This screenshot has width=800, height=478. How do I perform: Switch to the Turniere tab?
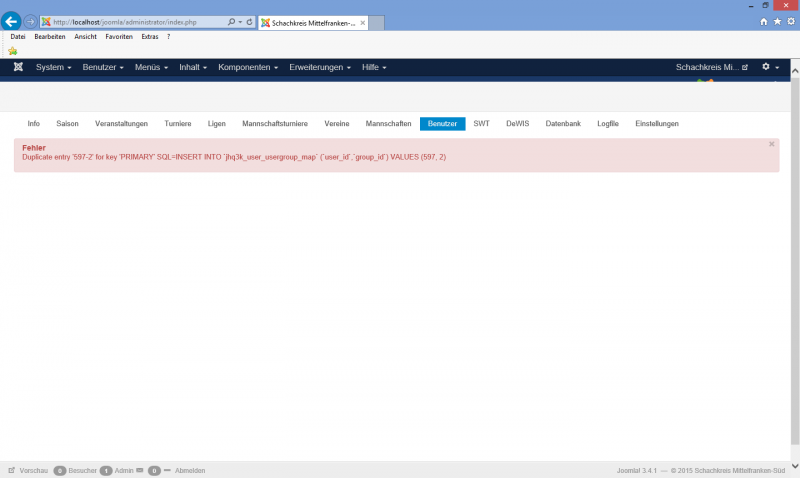(177, 123)
